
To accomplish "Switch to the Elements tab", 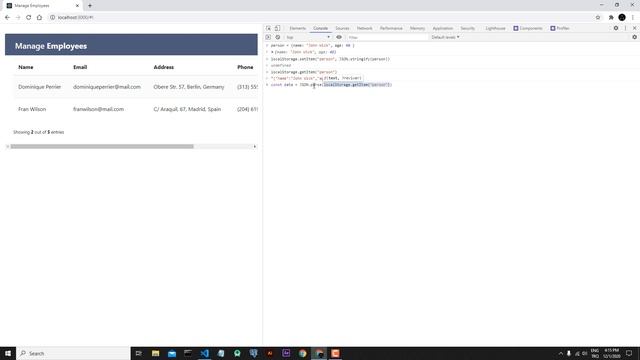I will pos(298,28).
